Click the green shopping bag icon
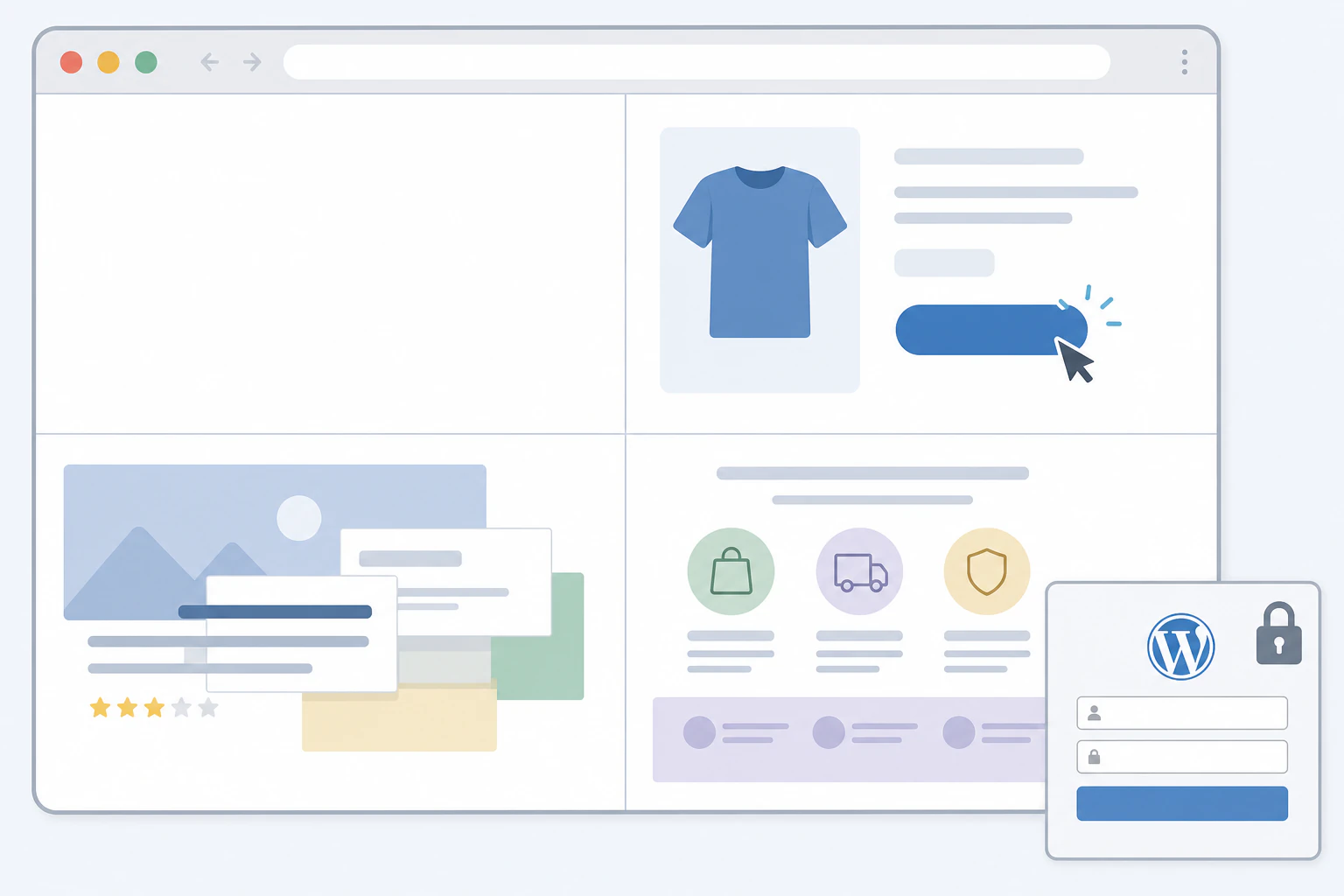Screen dimensions: 1344x896 point(731,571)
